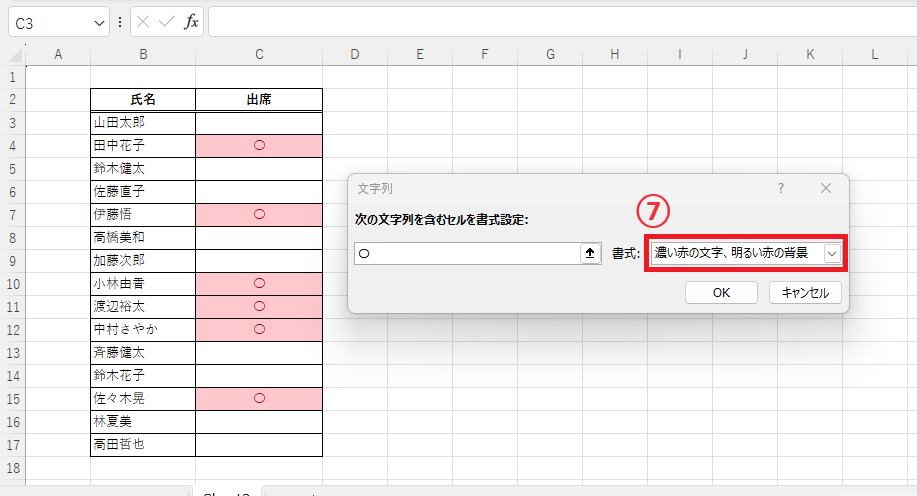The height and width of the screenshot is (496, 917).
Task: Select column H header
Action: (615, 54)
